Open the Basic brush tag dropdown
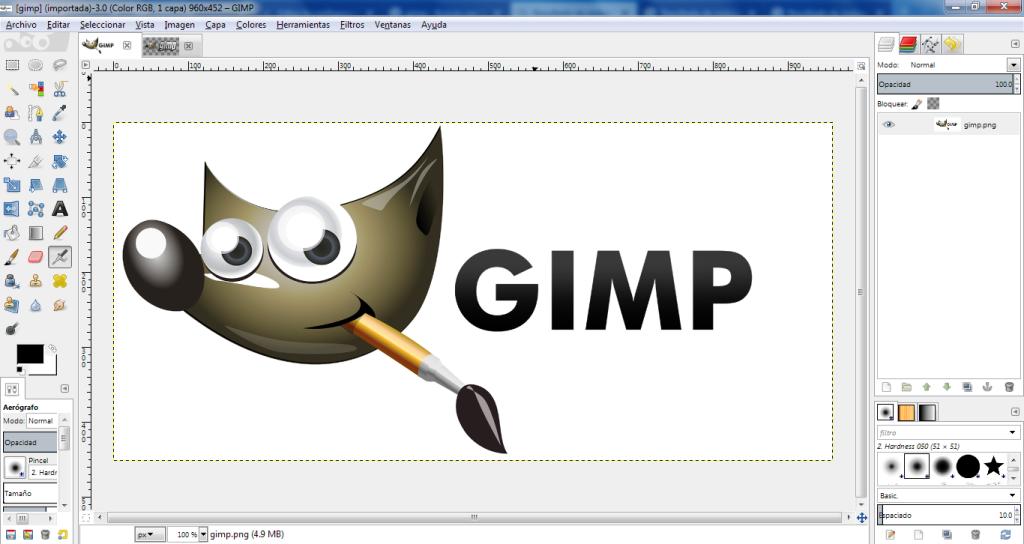The image size is (1024, 544). click(x=1013, y=496)
